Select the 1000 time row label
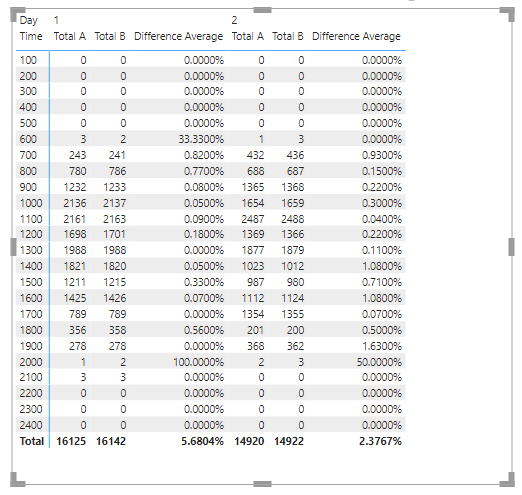This screenshot has width=522, height=495. click(31, 203)
